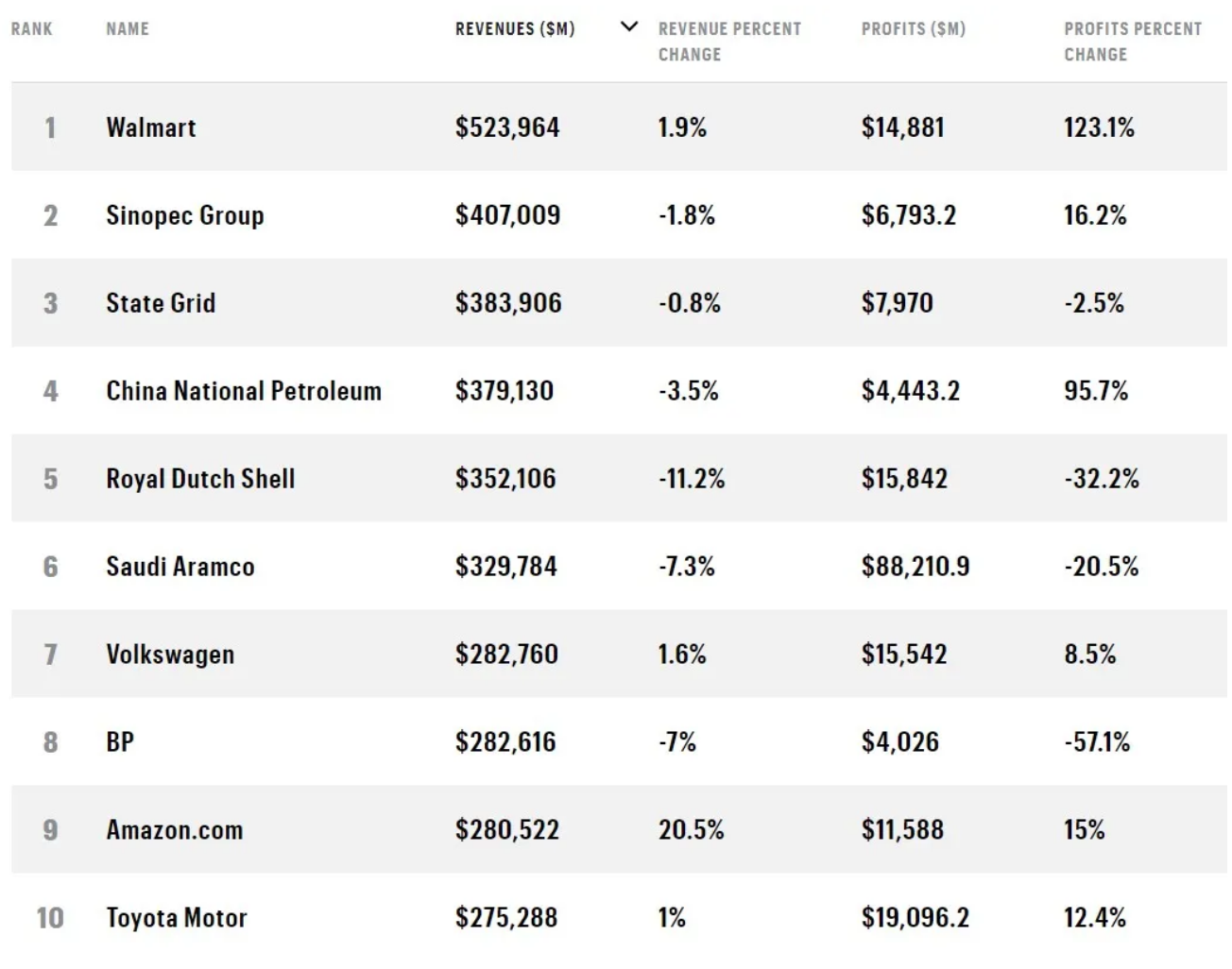Open China National Petroleum entry
1232x969 pixels.
pyautogui.click(x=244, y=391)
